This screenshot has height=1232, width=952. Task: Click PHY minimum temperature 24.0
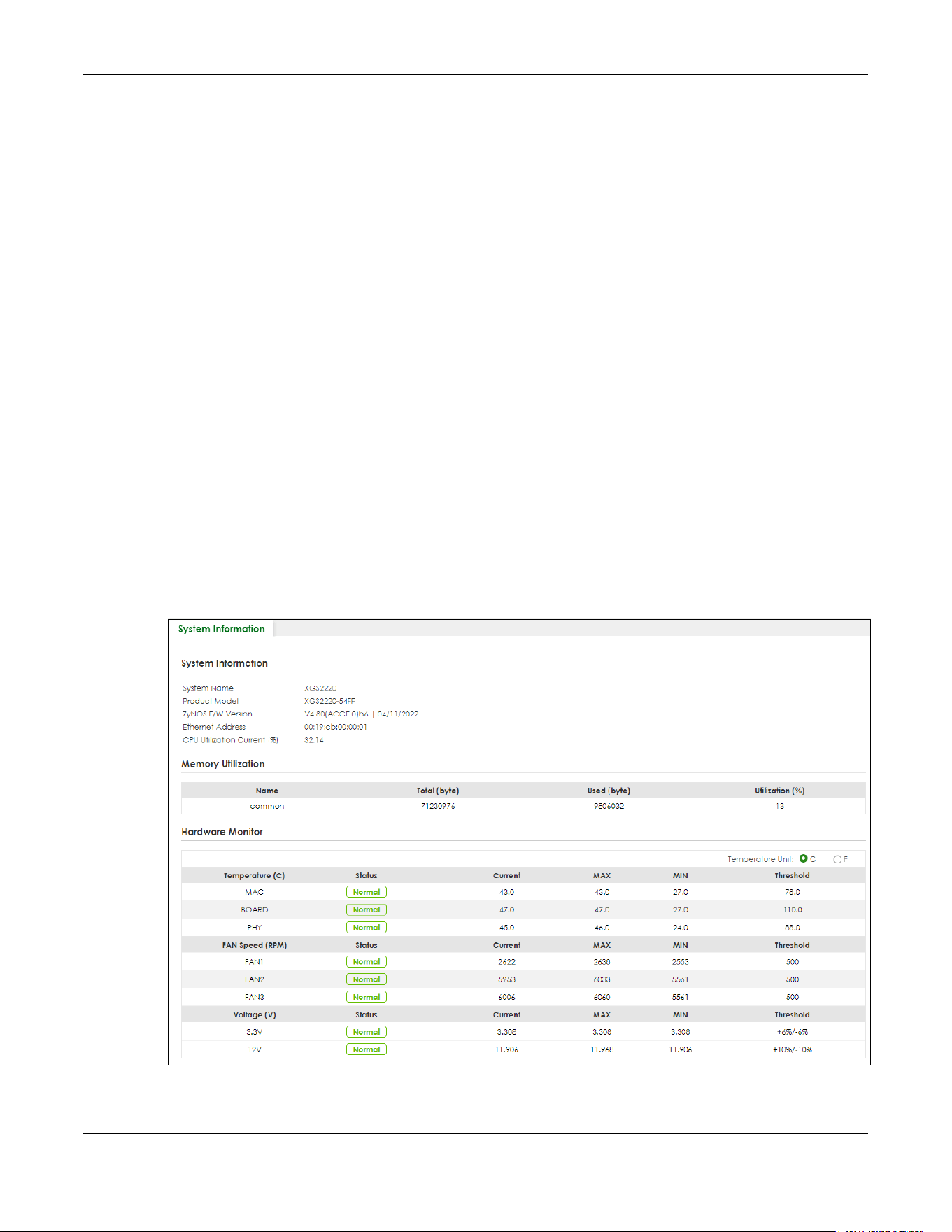coord(680,928)
